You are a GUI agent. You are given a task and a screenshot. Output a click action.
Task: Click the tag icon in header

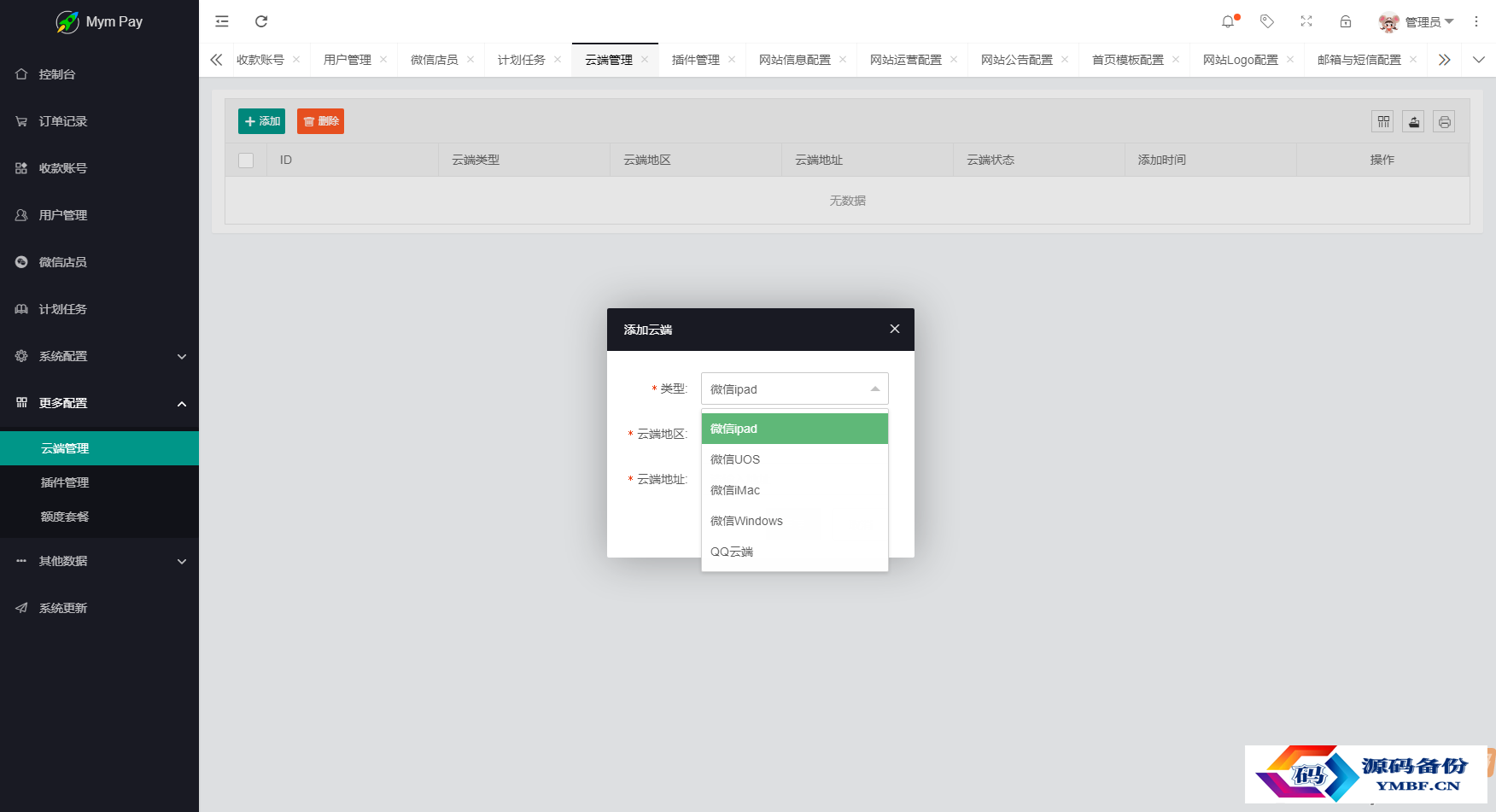tap(1267, 21)
